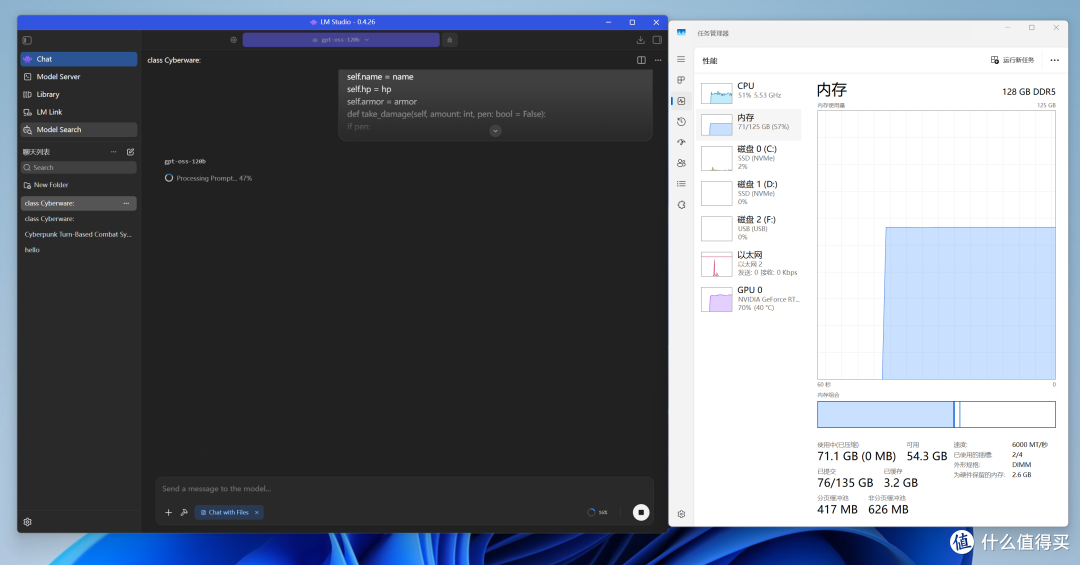Select the highlighted 'class Cyberware:' chat

[79, 203]
